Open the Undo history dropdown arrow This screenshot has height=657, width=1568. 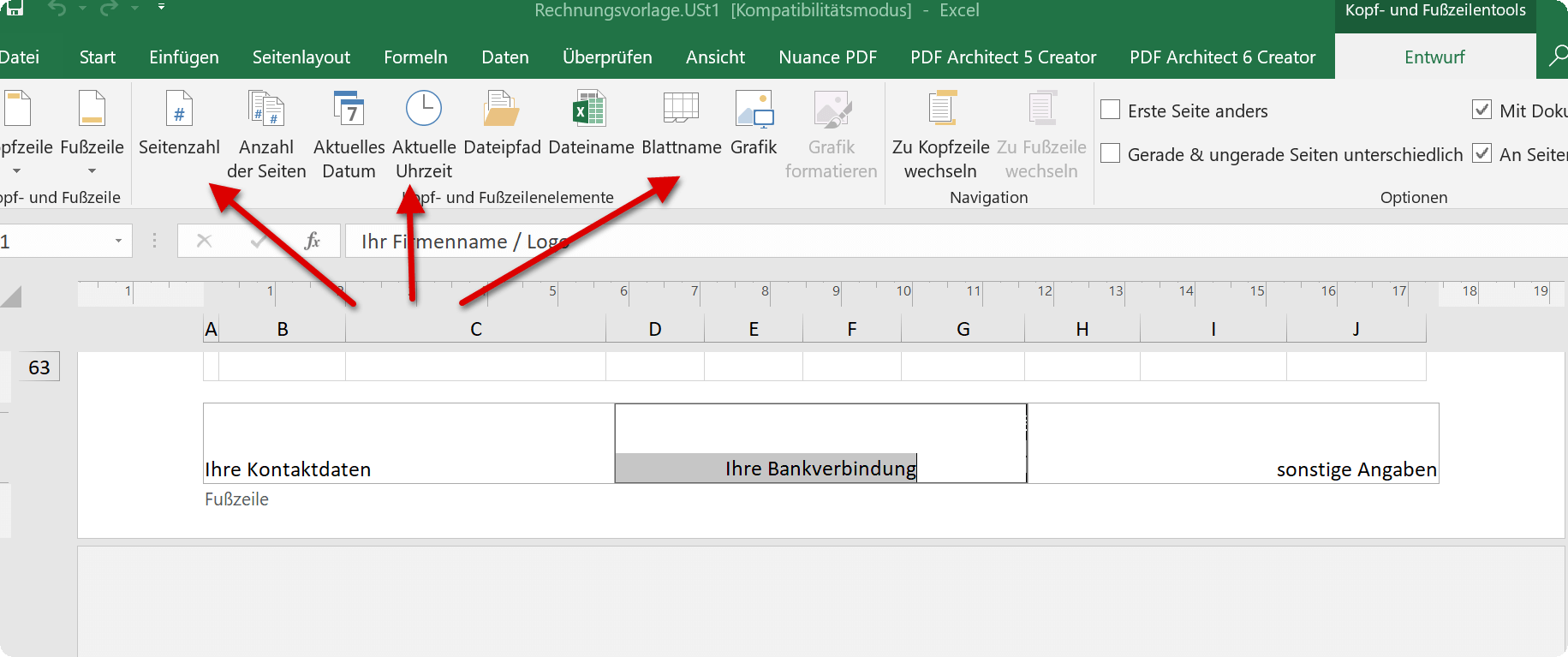coord(83,9)
